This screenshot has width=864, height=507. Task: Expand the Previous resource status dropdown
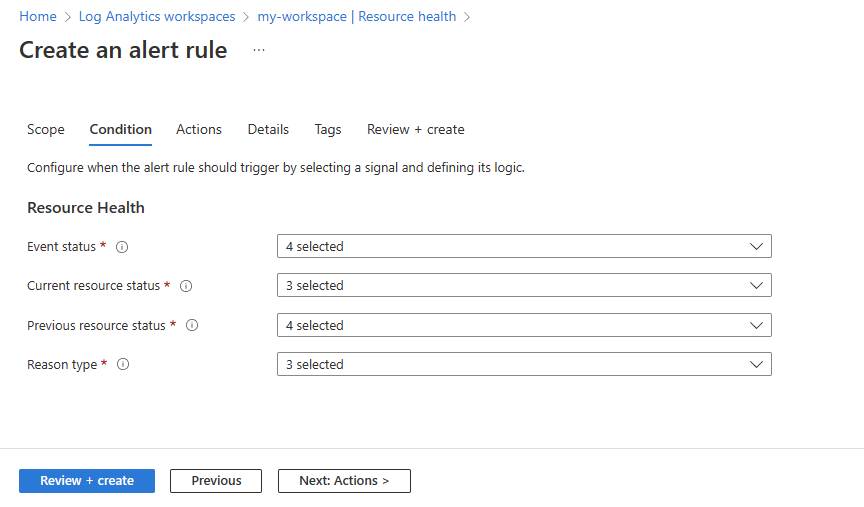point(524,325)
